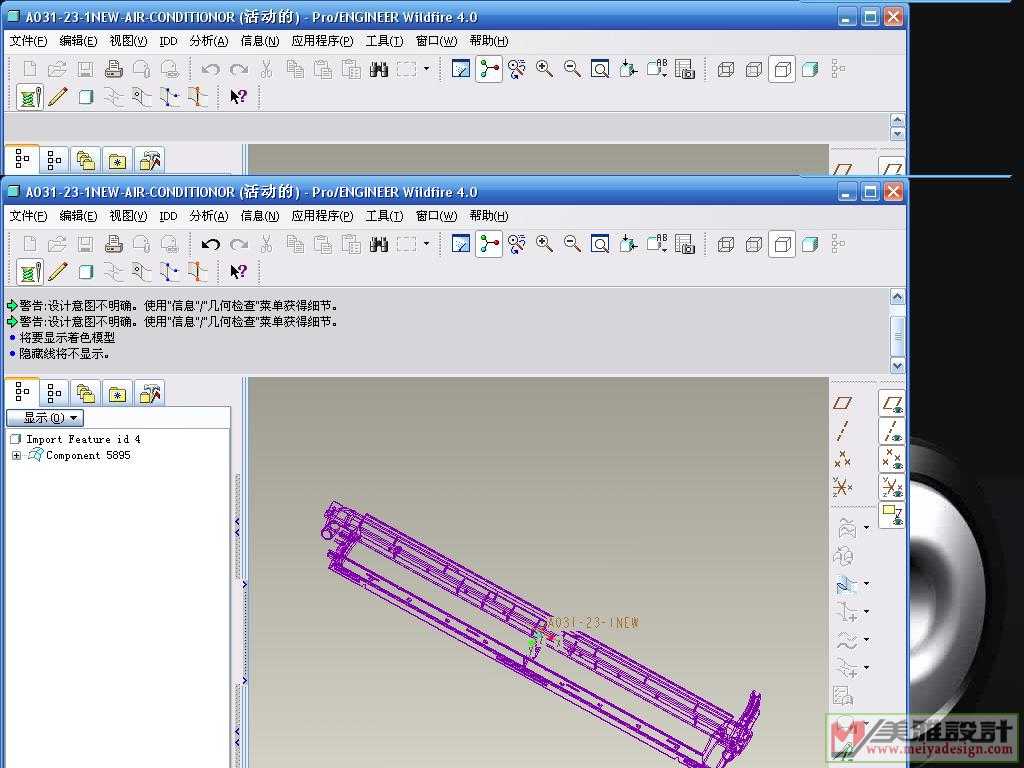The width and height of the screenshot is (1024, 768).
Task: Toggle Spin Center display in front window
Action: tap(489, 244)
